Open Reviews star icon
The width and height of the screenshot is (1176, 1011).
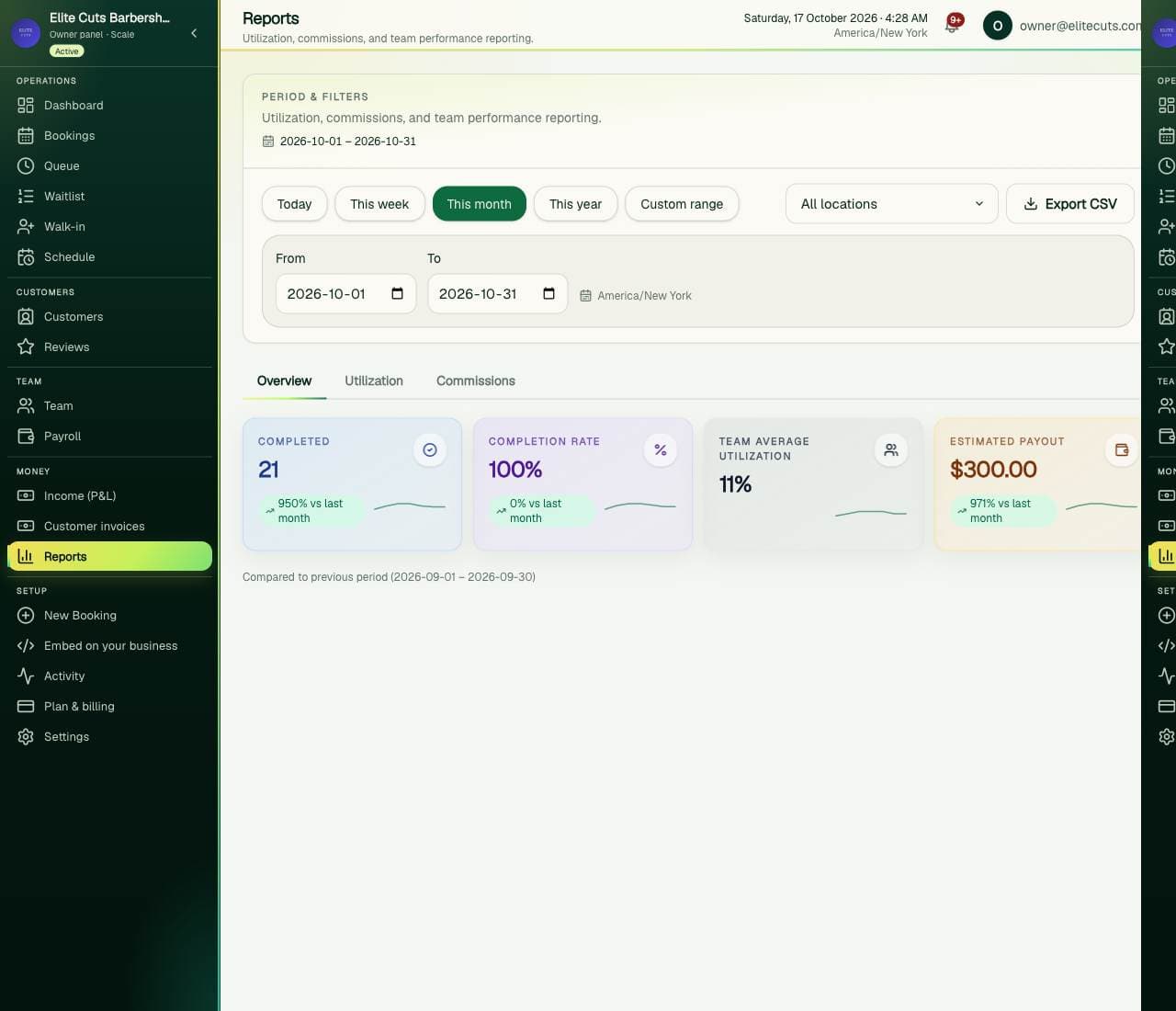pos(26,347)
